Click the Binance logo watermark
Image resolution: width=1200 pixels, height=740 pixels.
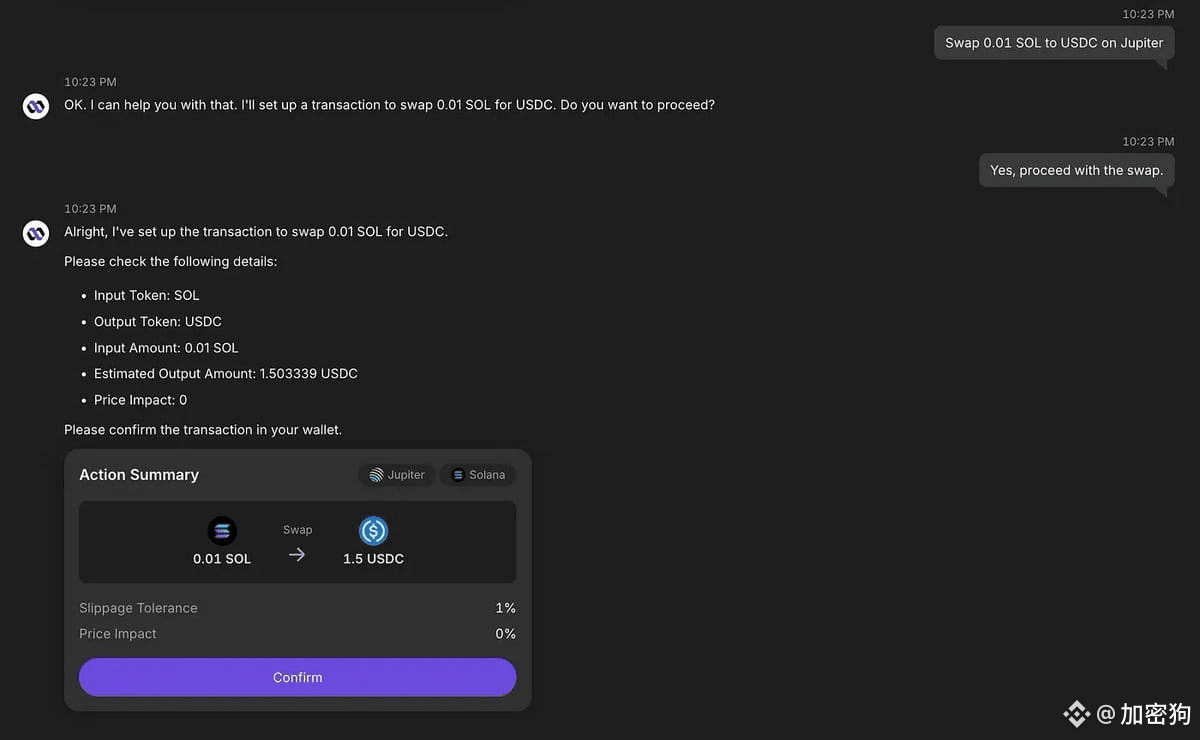point(1076,713)
